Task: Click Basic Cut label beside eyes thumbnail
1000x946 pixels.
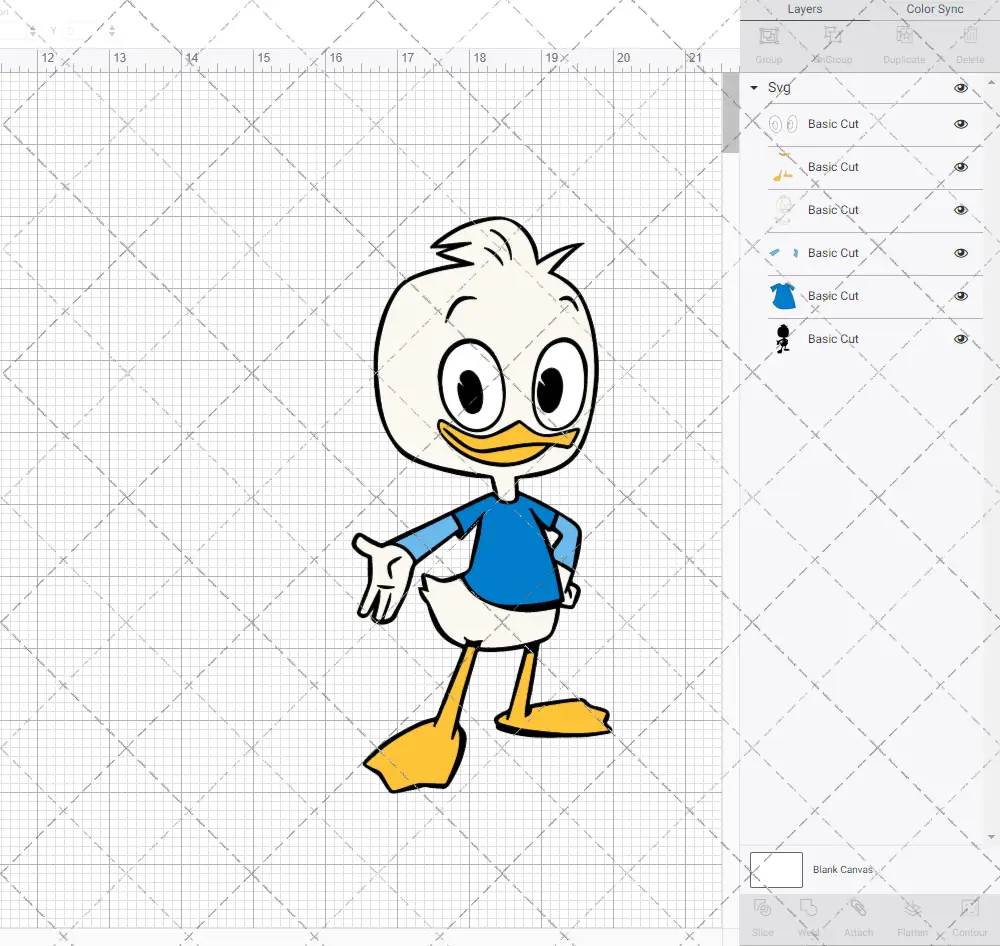Action: (x=833, y=124)
